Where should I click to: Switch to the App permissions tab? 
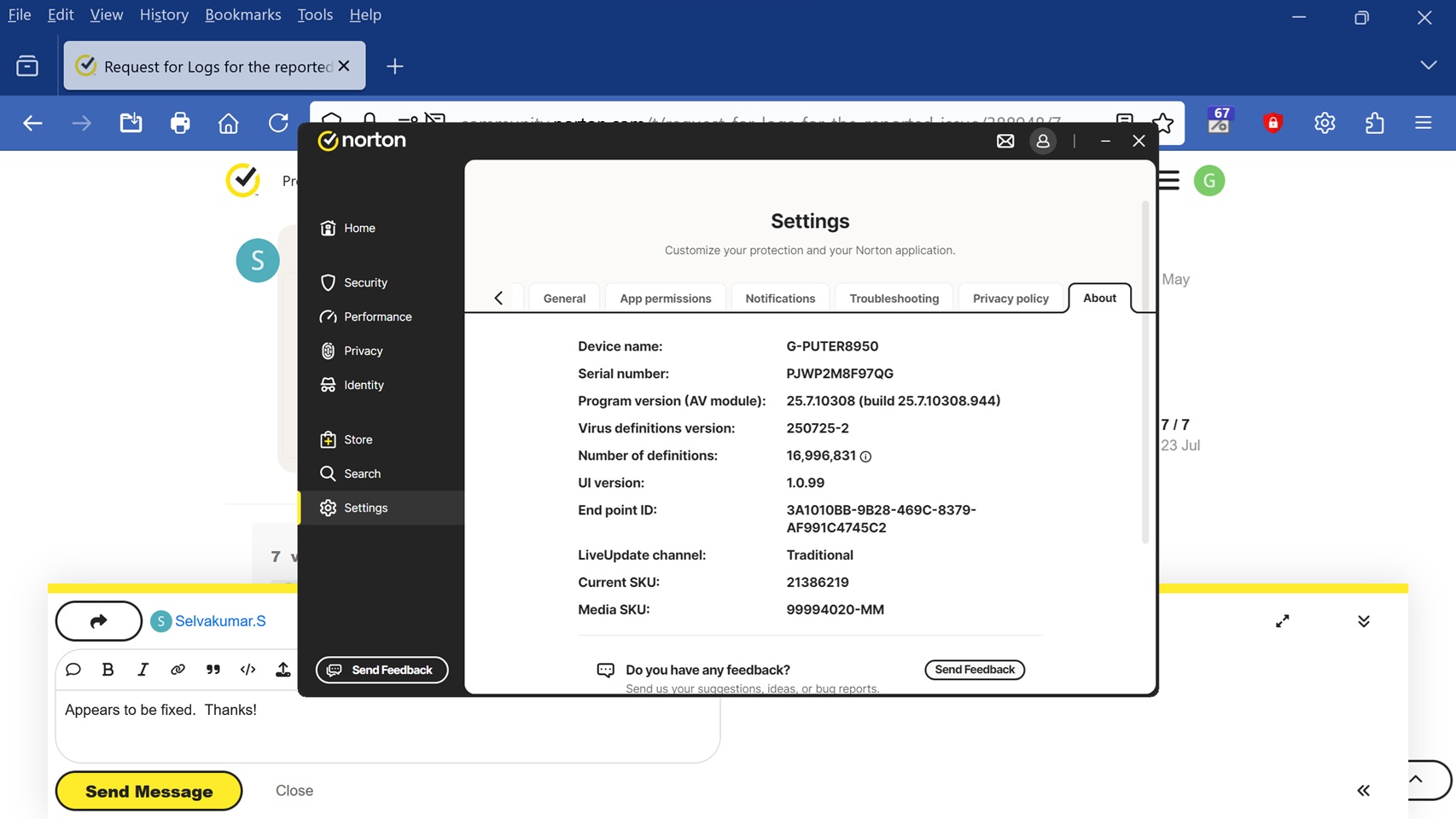(666, 299)
